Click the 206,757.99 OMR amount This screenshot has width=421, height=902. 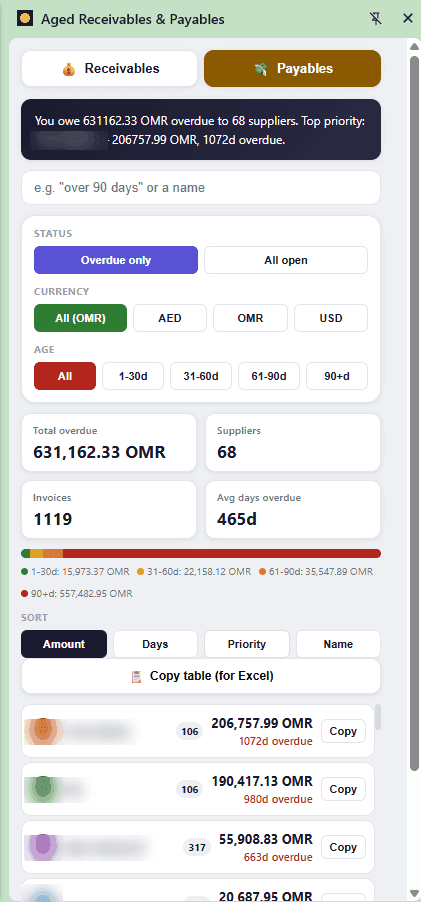[262, 723]
